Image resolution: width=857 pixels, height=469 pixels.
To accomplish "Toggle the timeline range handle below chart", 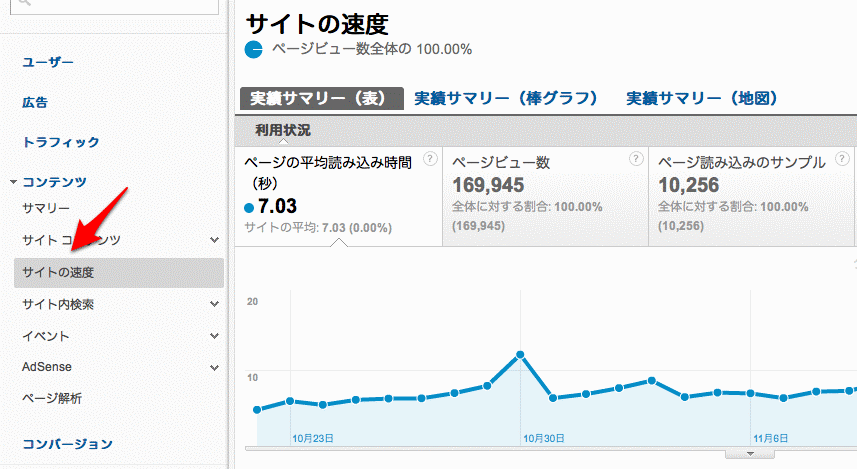I will 750,454.
